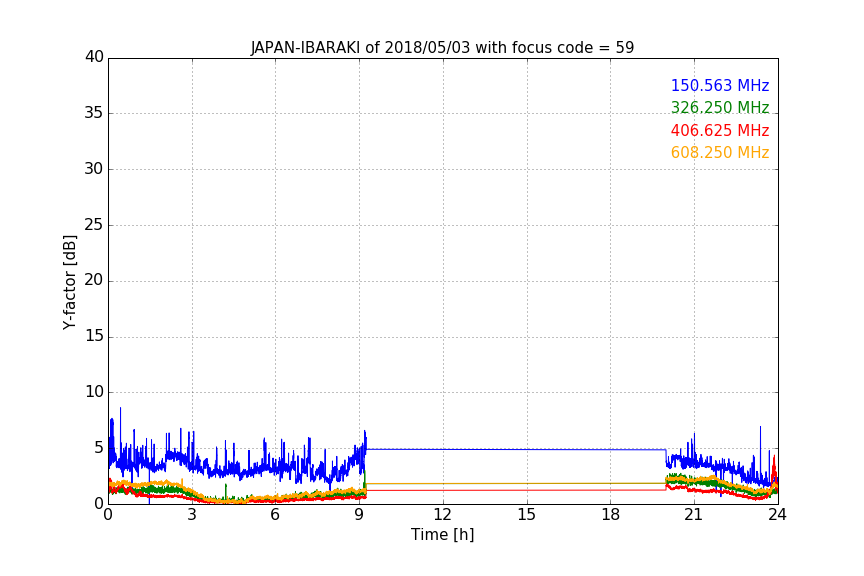Click x-axis tick value 3
This screenshot has height=576, width=864.
click(x=192, y=515)
